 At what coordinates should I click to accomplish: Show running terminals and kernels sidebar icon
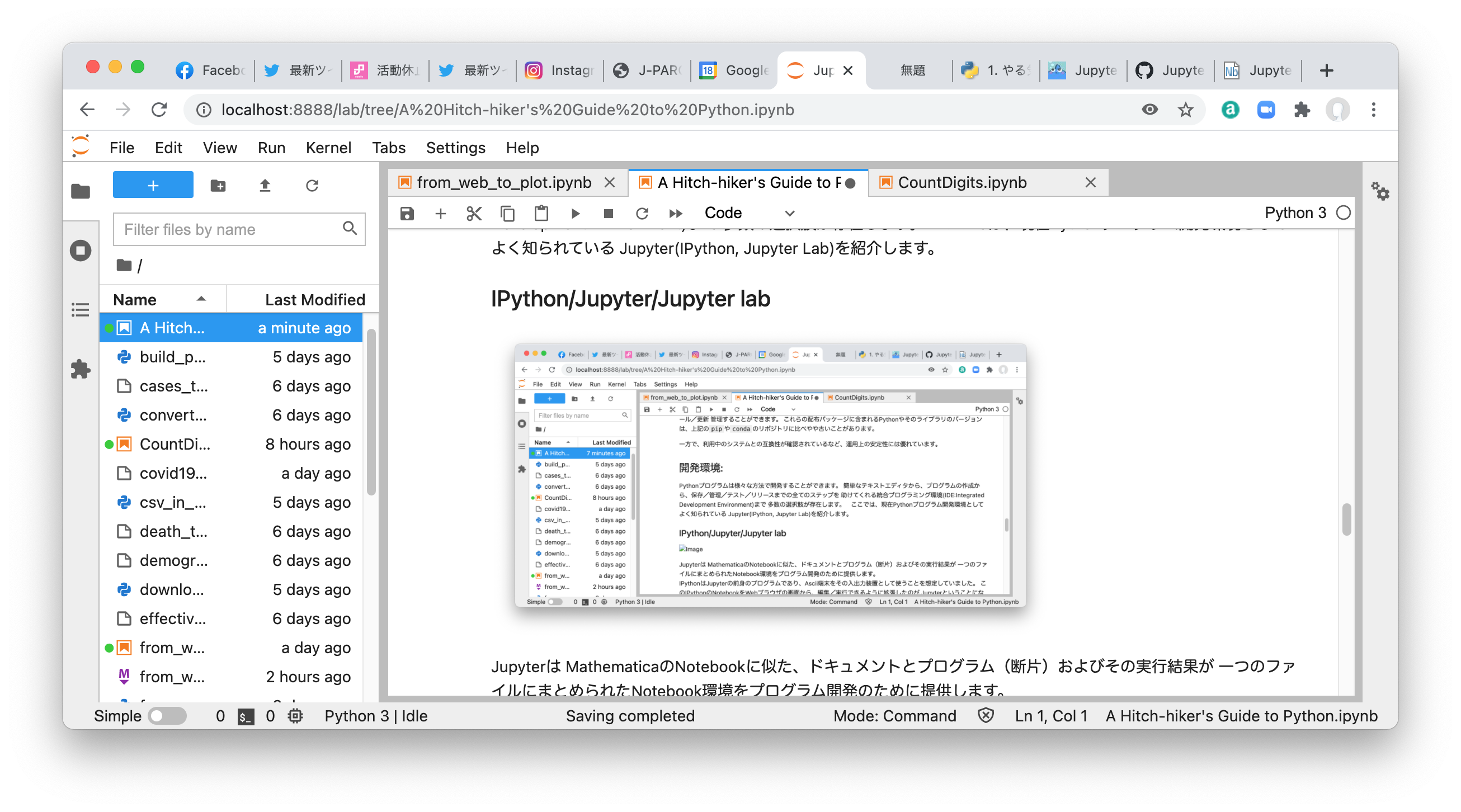pyautogui.click(x=81, y=250)
